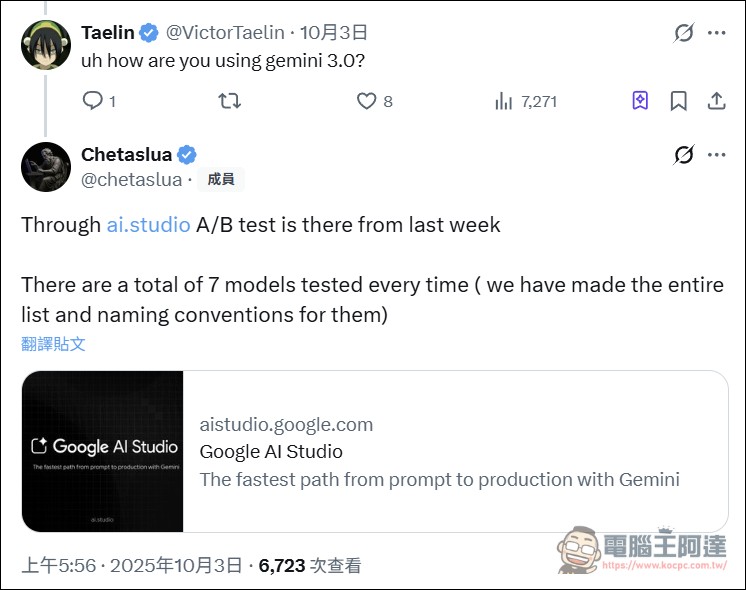The image size is (746, 590).
Task: Click Chetaslua's blue verified badge
Action: pyautogui.click(x=187, y=155)
